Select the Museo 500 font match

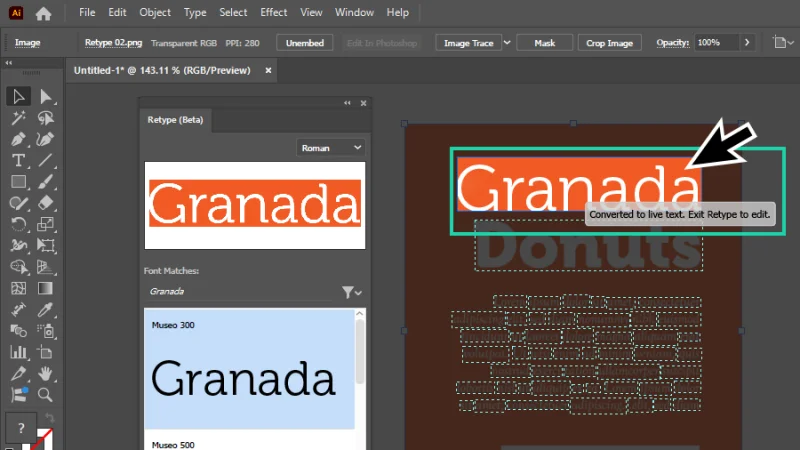pos(249,441)
